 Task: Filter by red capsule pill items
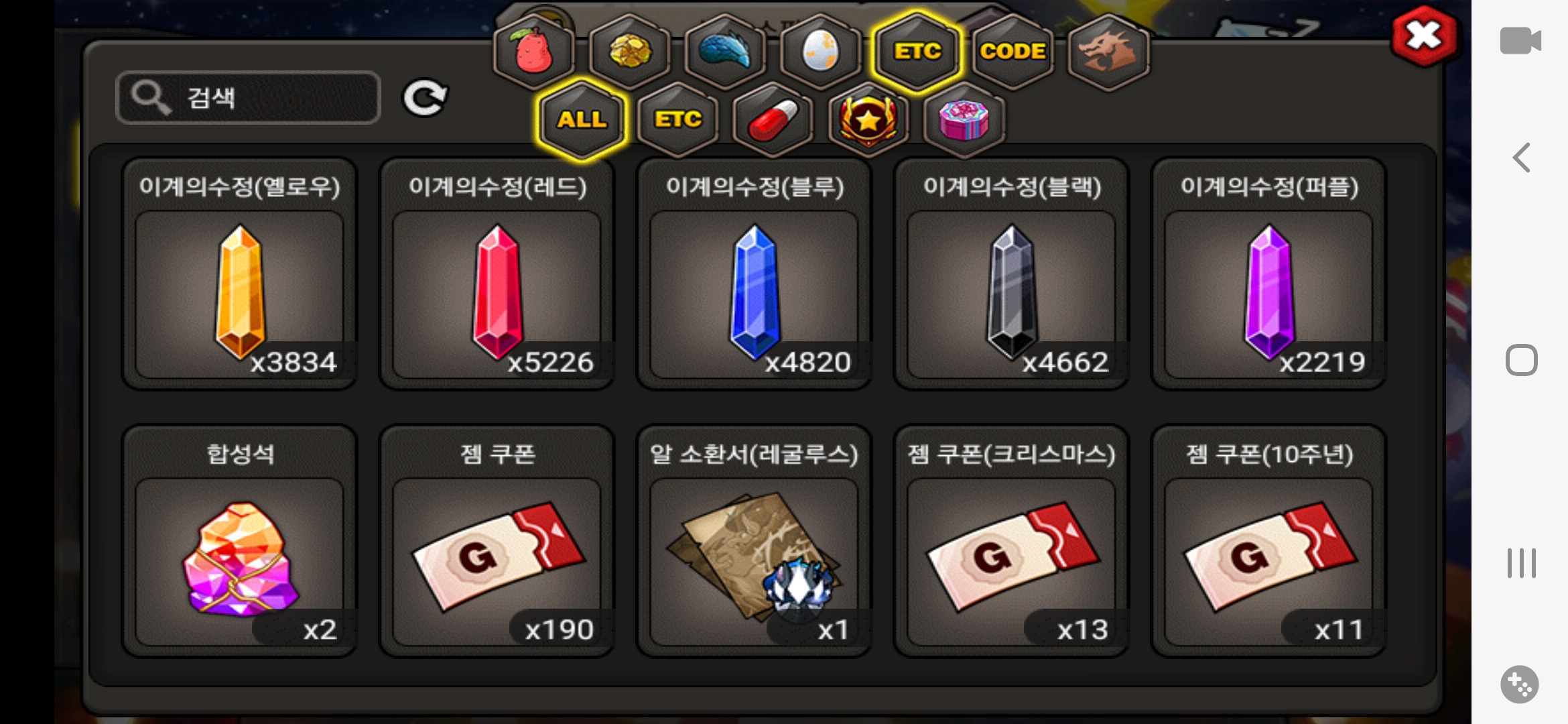773,120
